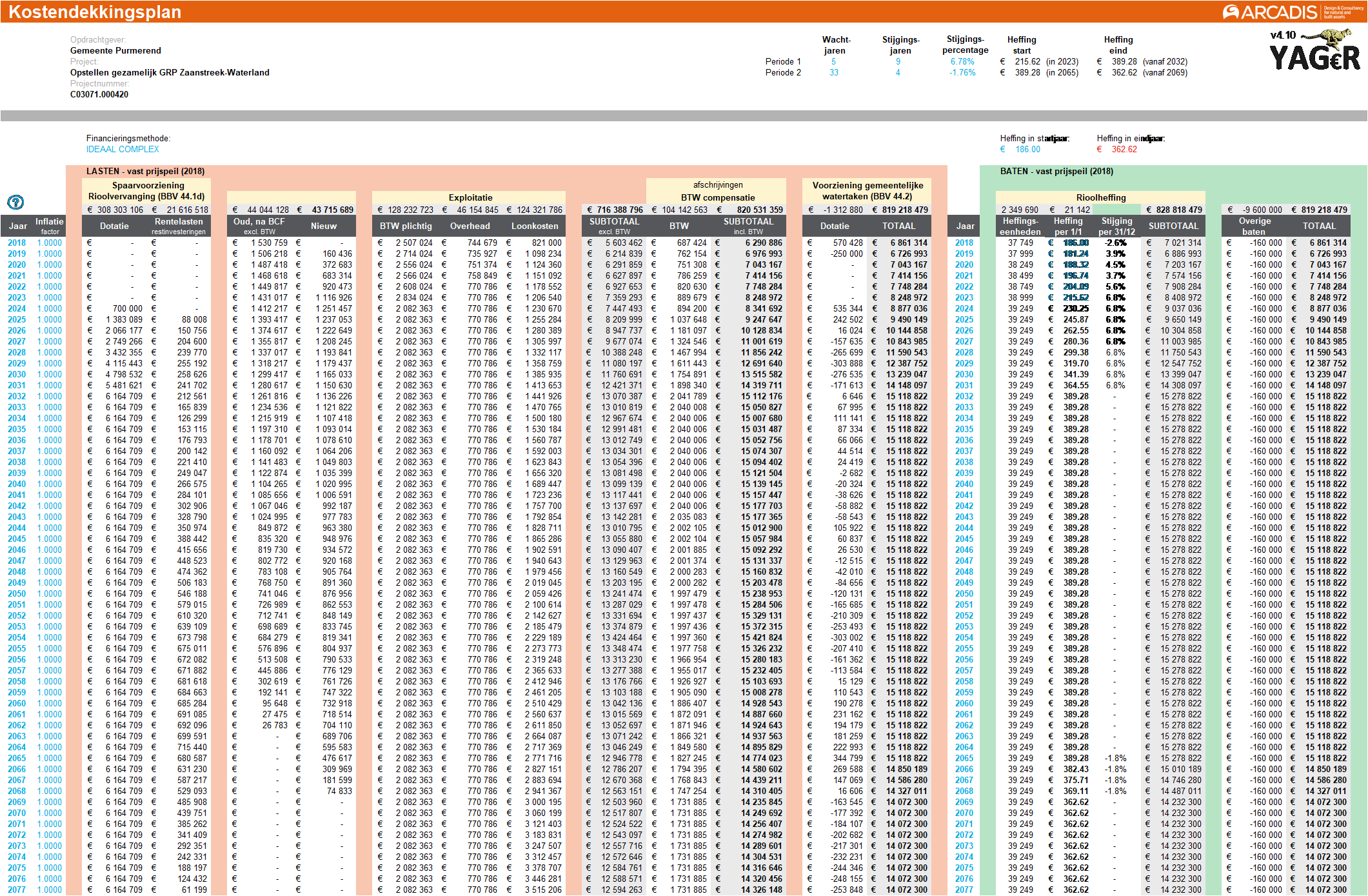Click the Overhead column header
1368x896 pixels.
tap(470, 226)
